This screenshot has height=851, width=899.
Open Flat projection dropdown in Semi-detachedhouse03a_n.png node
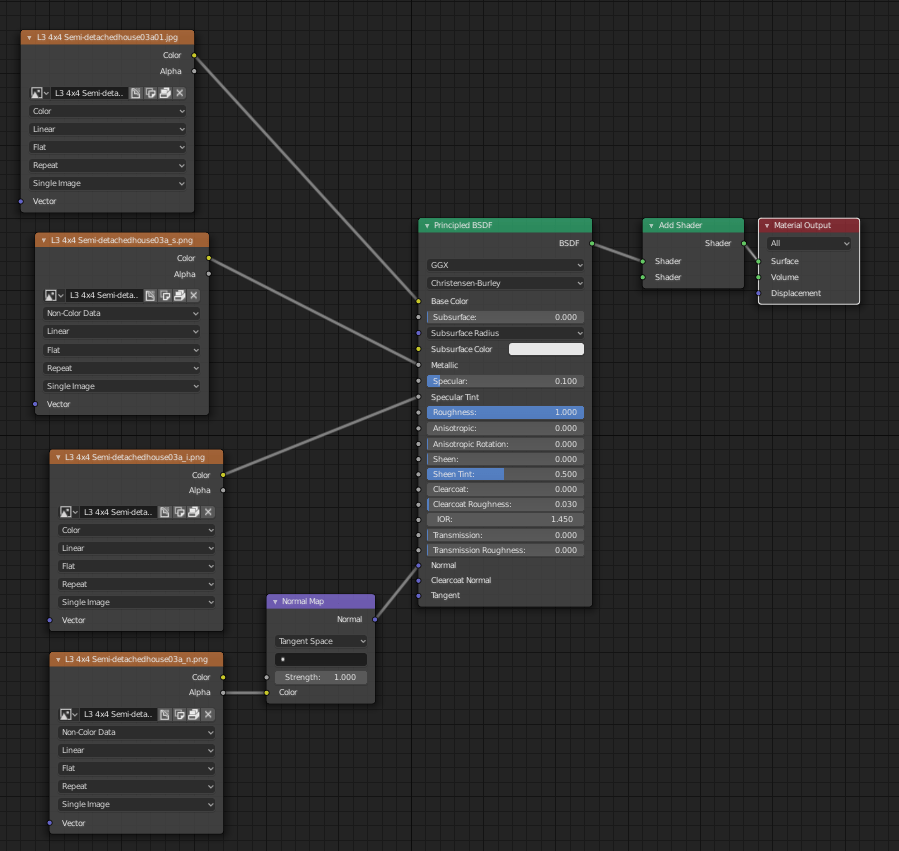tap(136, 768)
